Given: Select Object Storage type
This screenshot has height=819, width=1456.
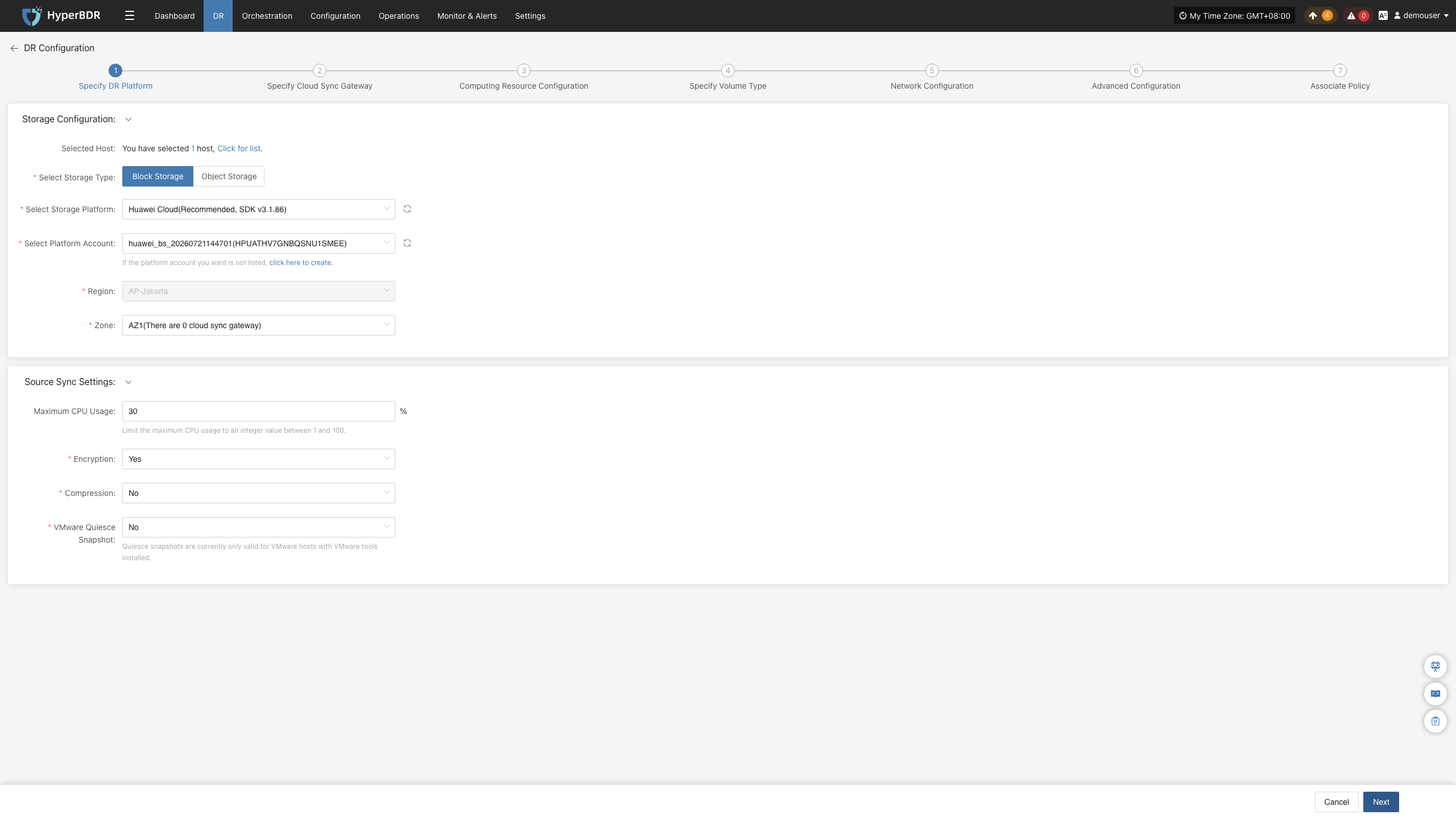Looking at the screenshot, I should pyautogui.click(x=229, y=176).
